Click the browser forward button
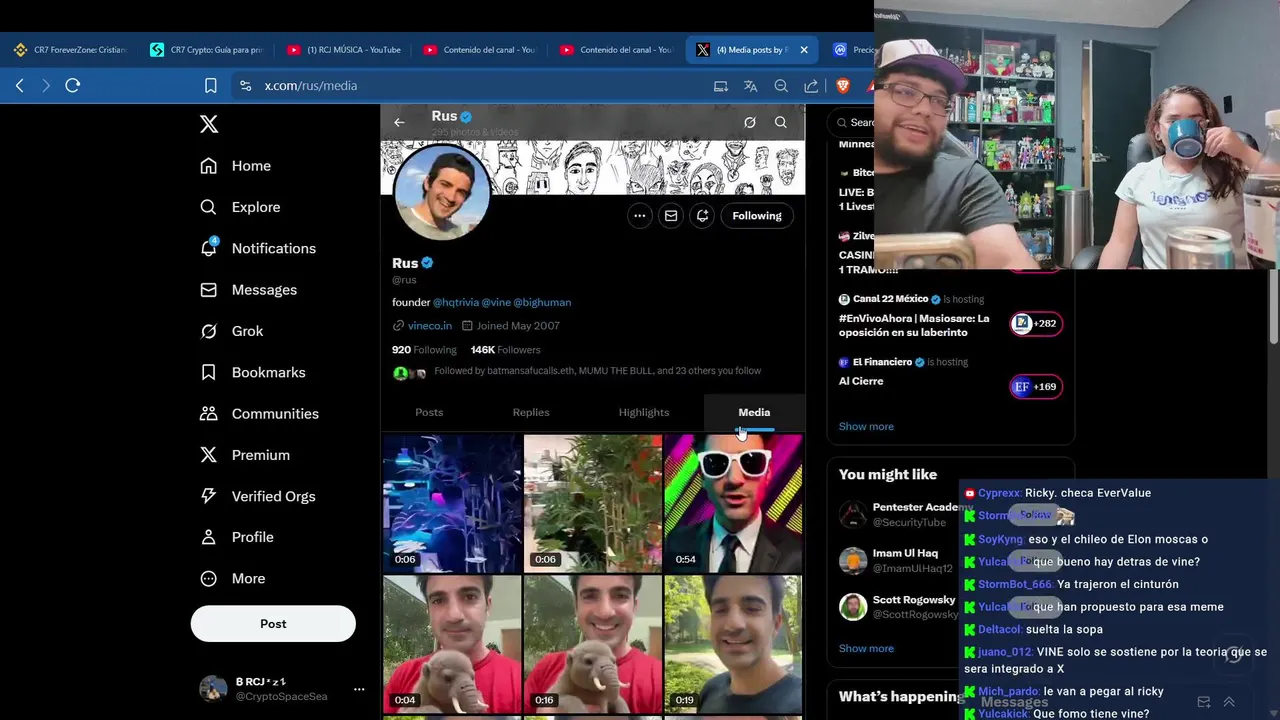 [x=46, y=86]
